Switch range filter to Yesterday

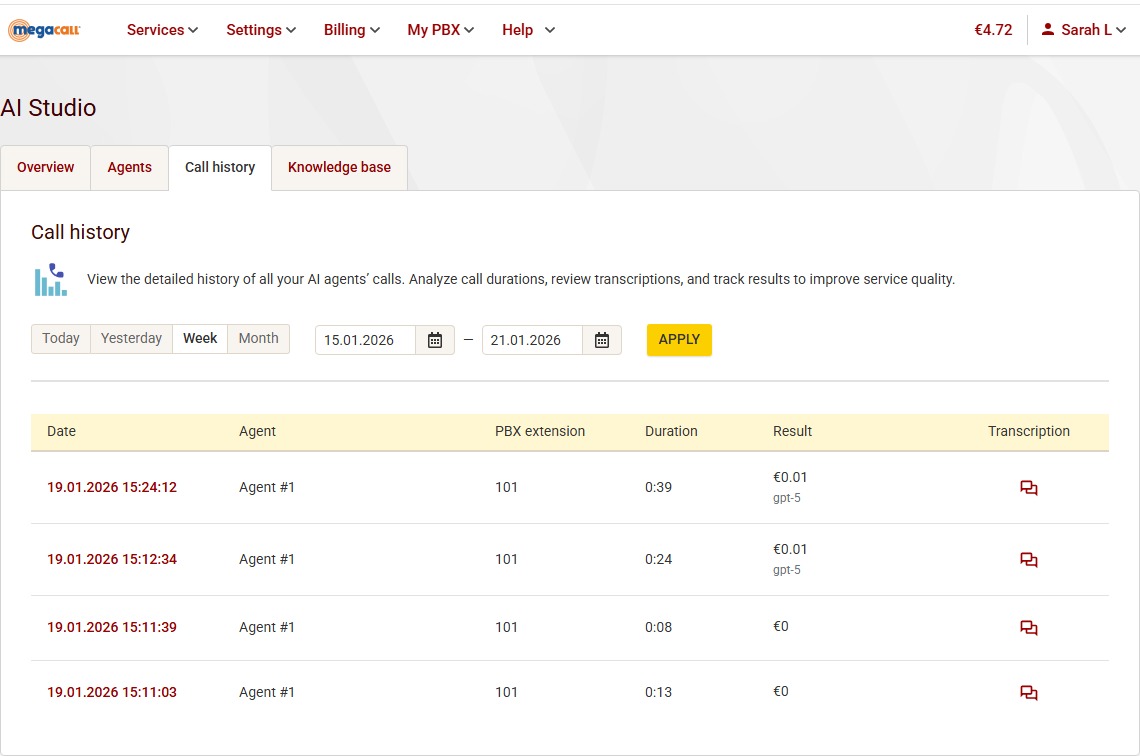[131, 339]
